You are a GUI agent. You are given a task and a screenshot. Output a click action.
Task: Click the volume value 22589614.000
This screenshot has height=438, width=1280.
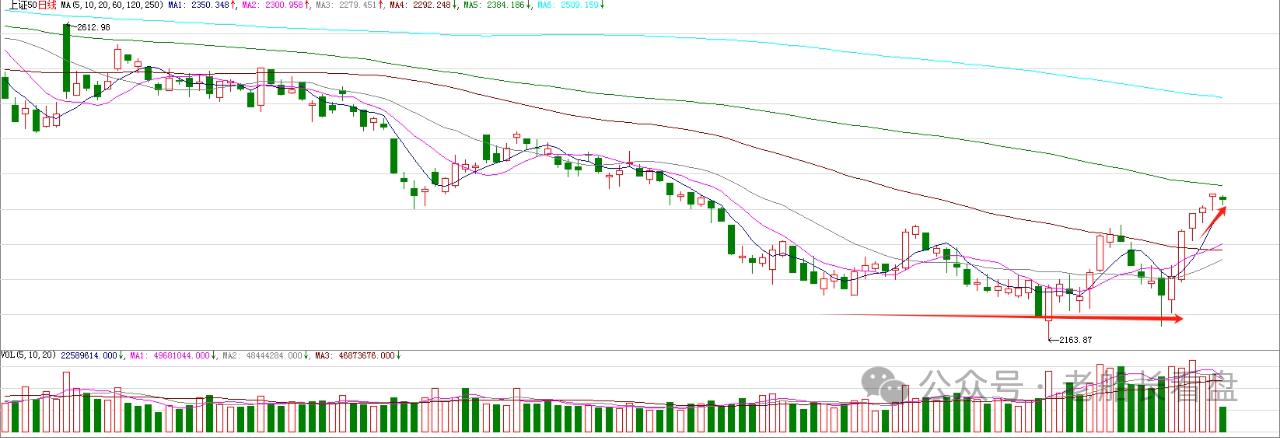click(x=89, y=355)
